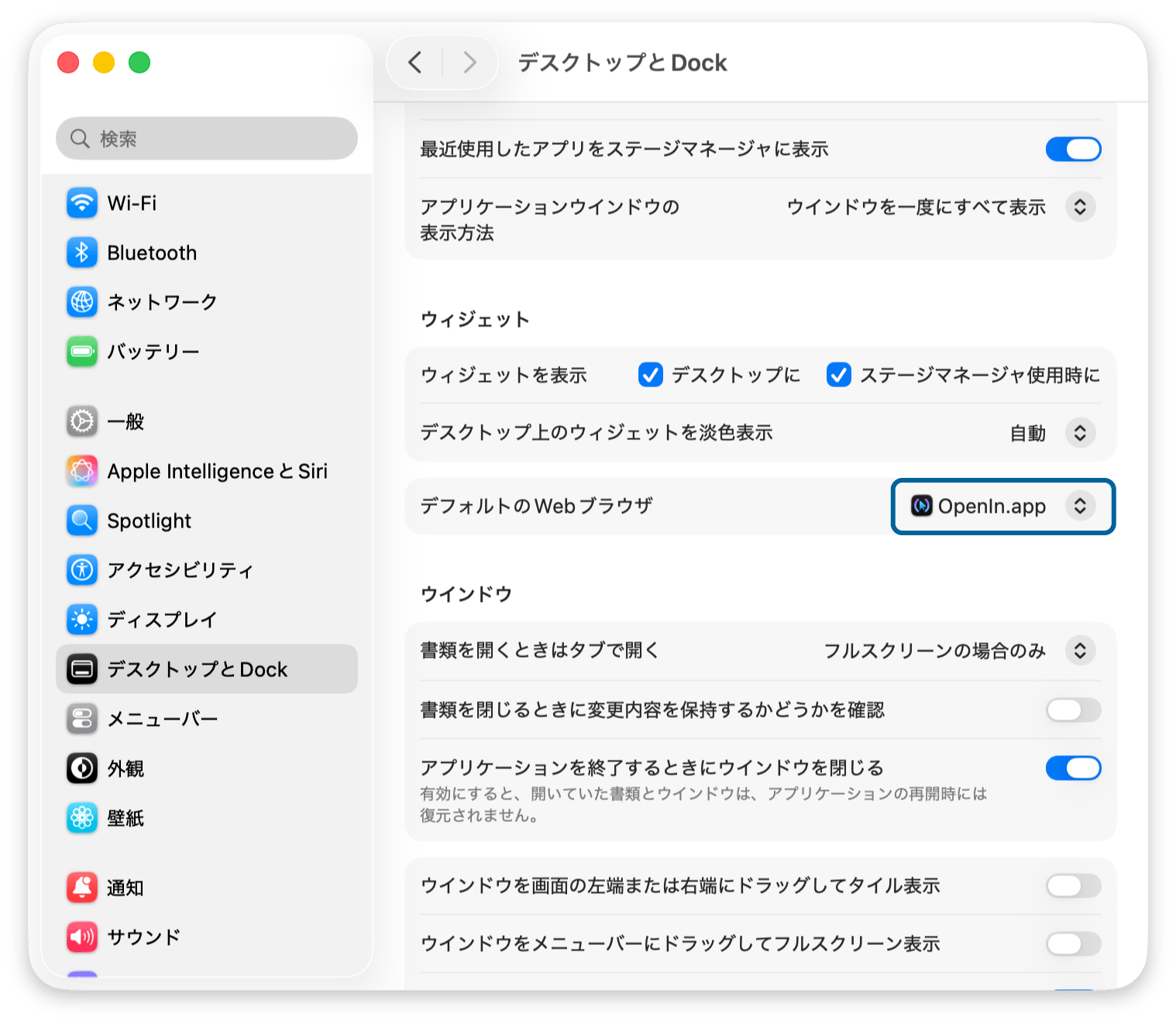Open Spotlight settings pane

click(x=207, y=521)
